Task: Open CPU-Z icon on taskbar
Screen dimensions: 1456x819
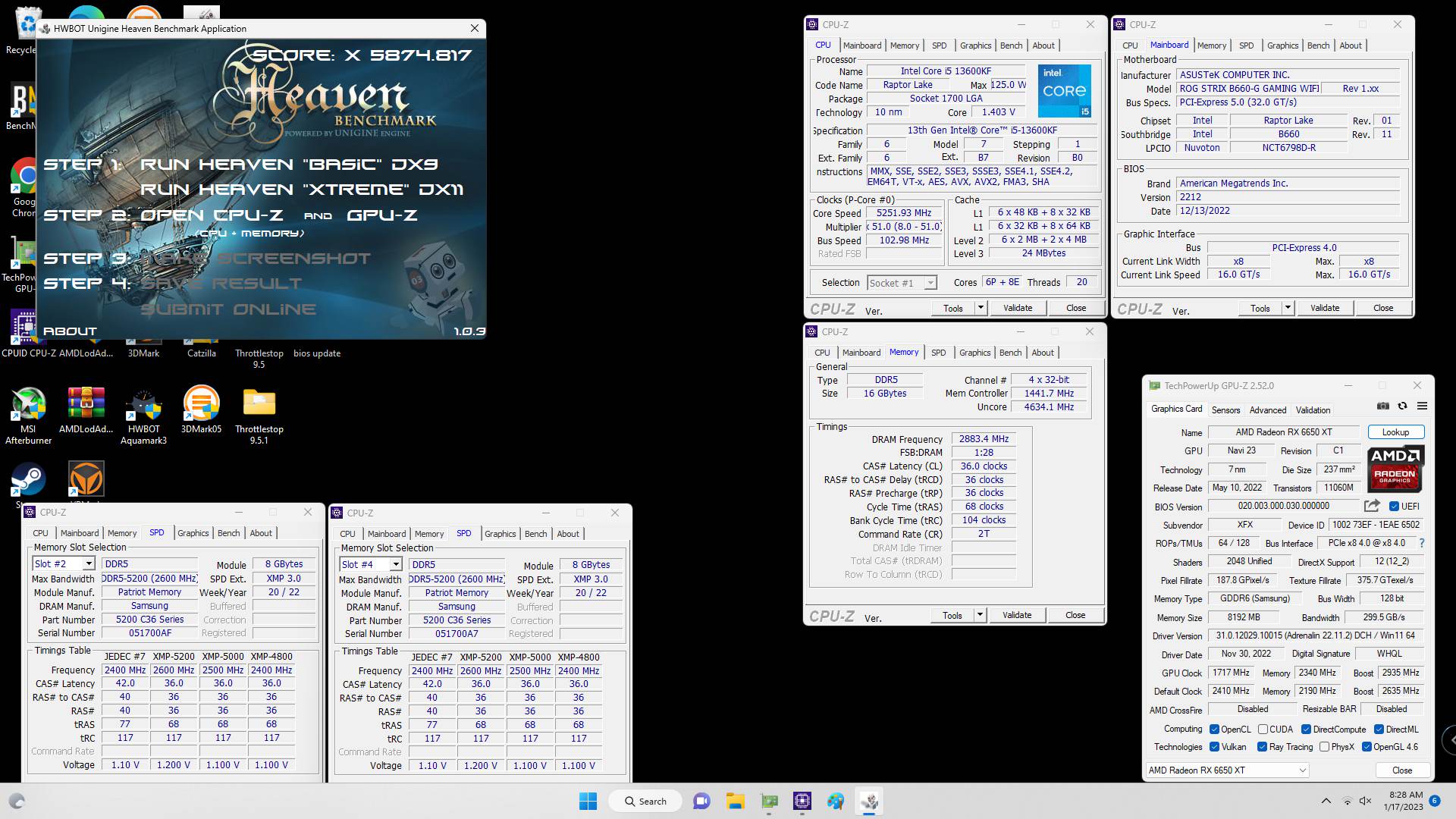Action: point(802,801)
